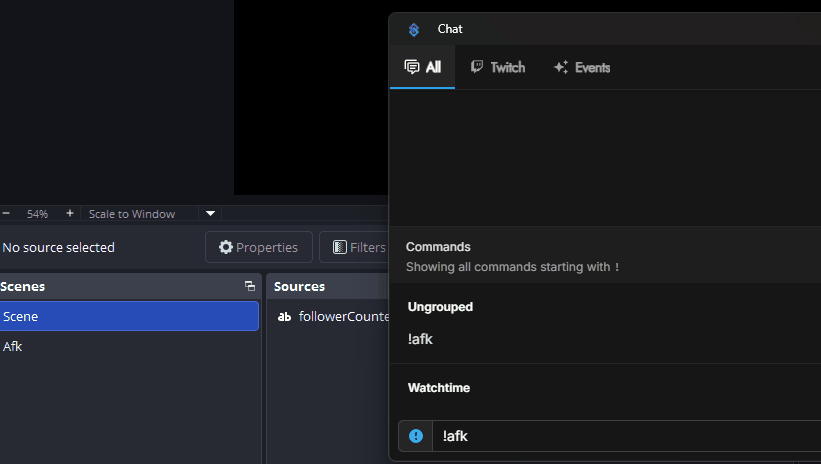The height and width of the screenshot is (464, 821).
Task: Switch to the All chat tab
Action: 422,68
